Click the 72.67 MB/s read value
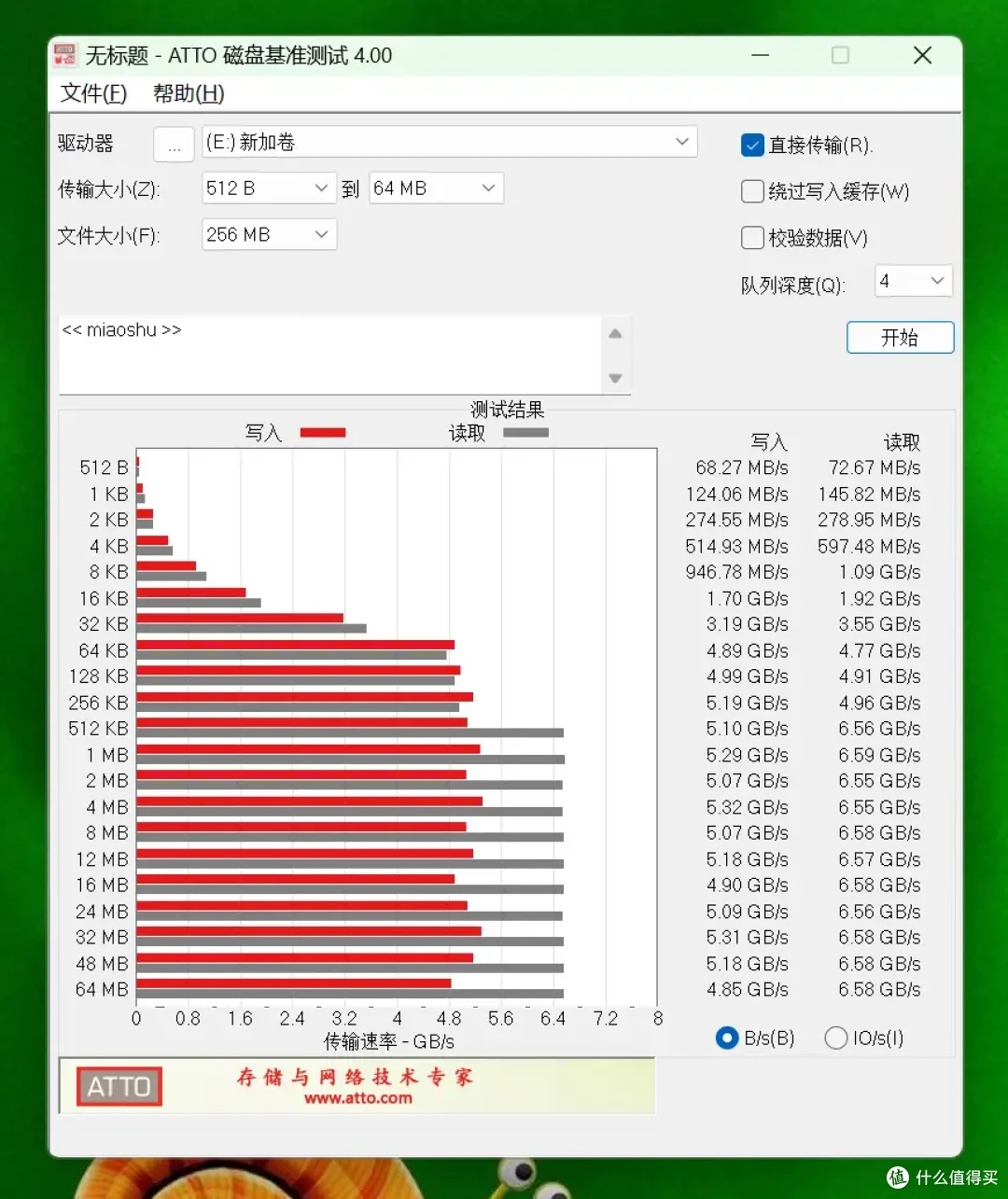 tap(875, 467)
